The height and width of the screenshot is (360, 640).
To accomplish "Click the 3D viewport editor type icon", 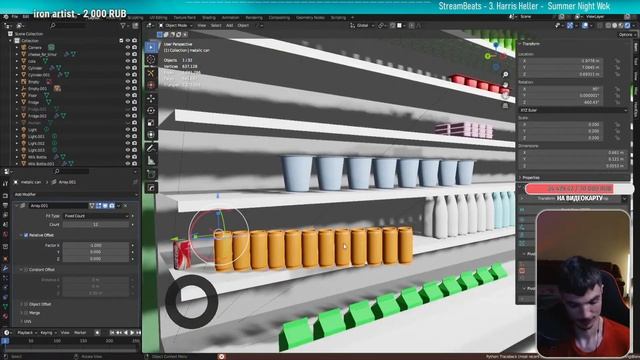I will 150,26.
